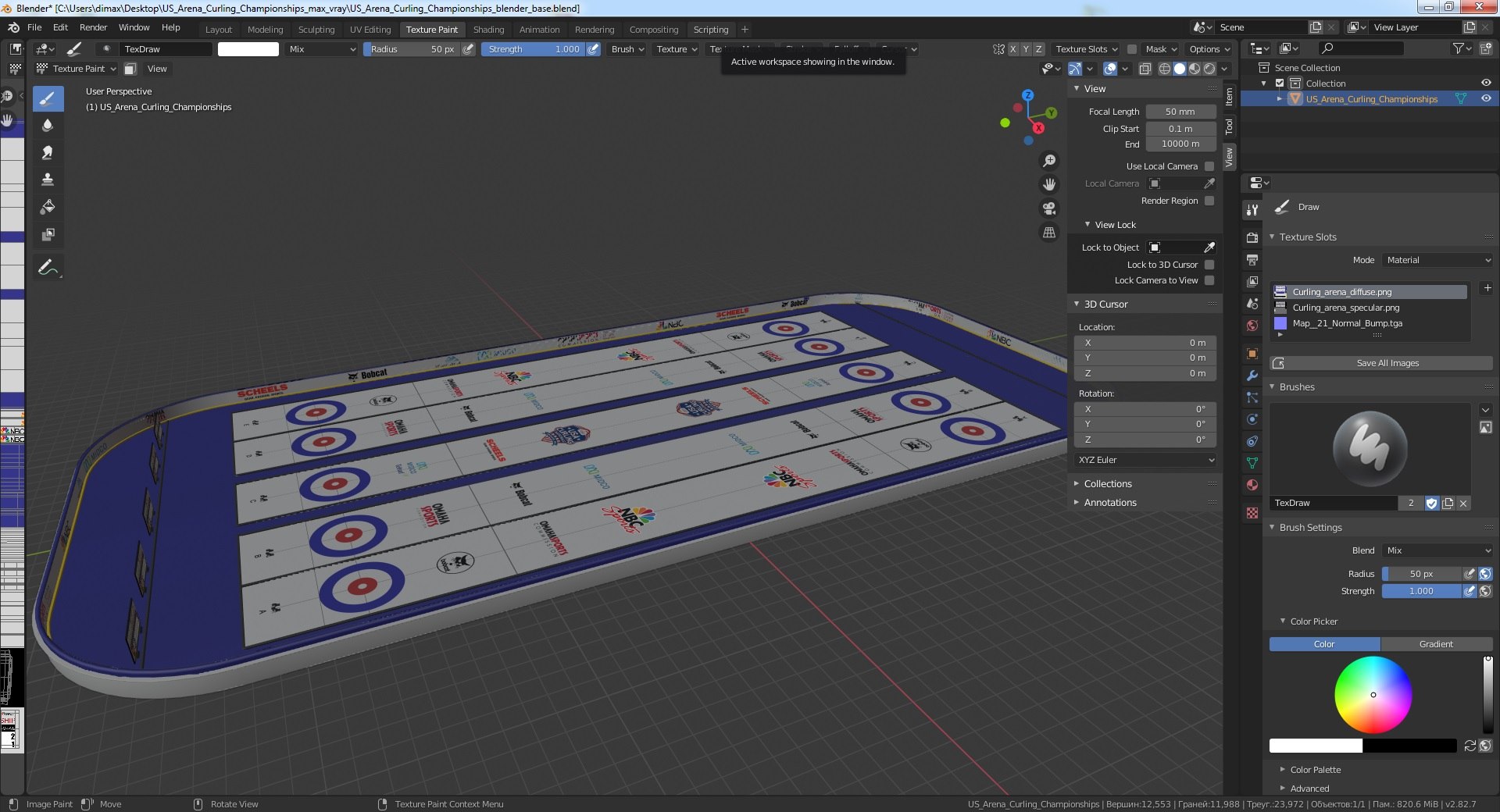Select the Annotate tool
The width and height of the screenshot is (1500, 812).
point(48,268)
